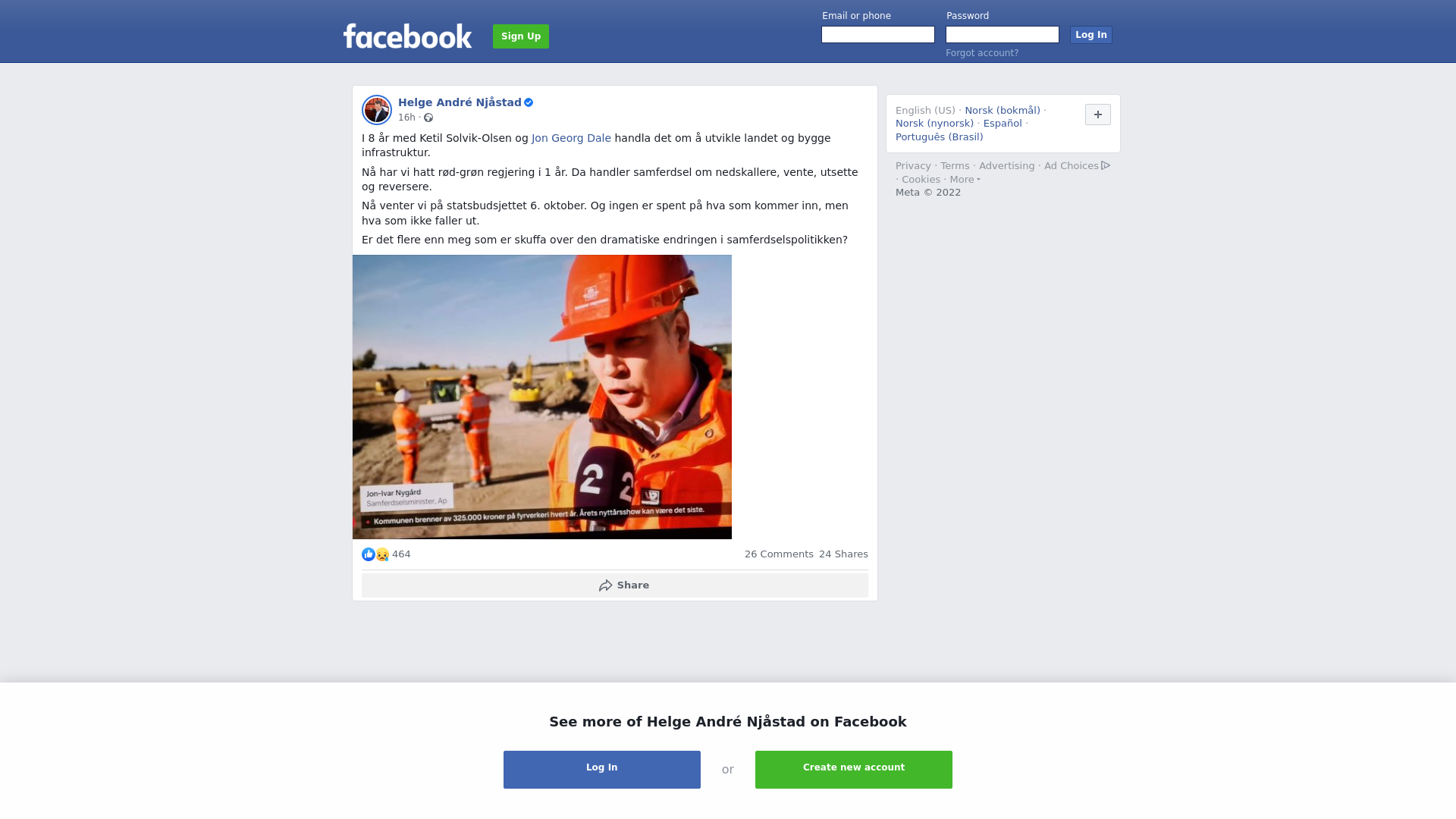
Task: Click the thumbs-up Like reaction icon
Action: point(369,554)
